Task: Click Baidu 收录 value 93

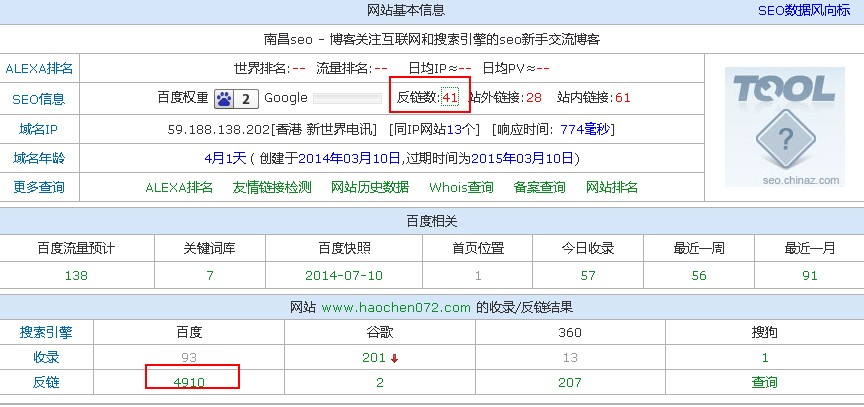Action: [x=189, y=358]
